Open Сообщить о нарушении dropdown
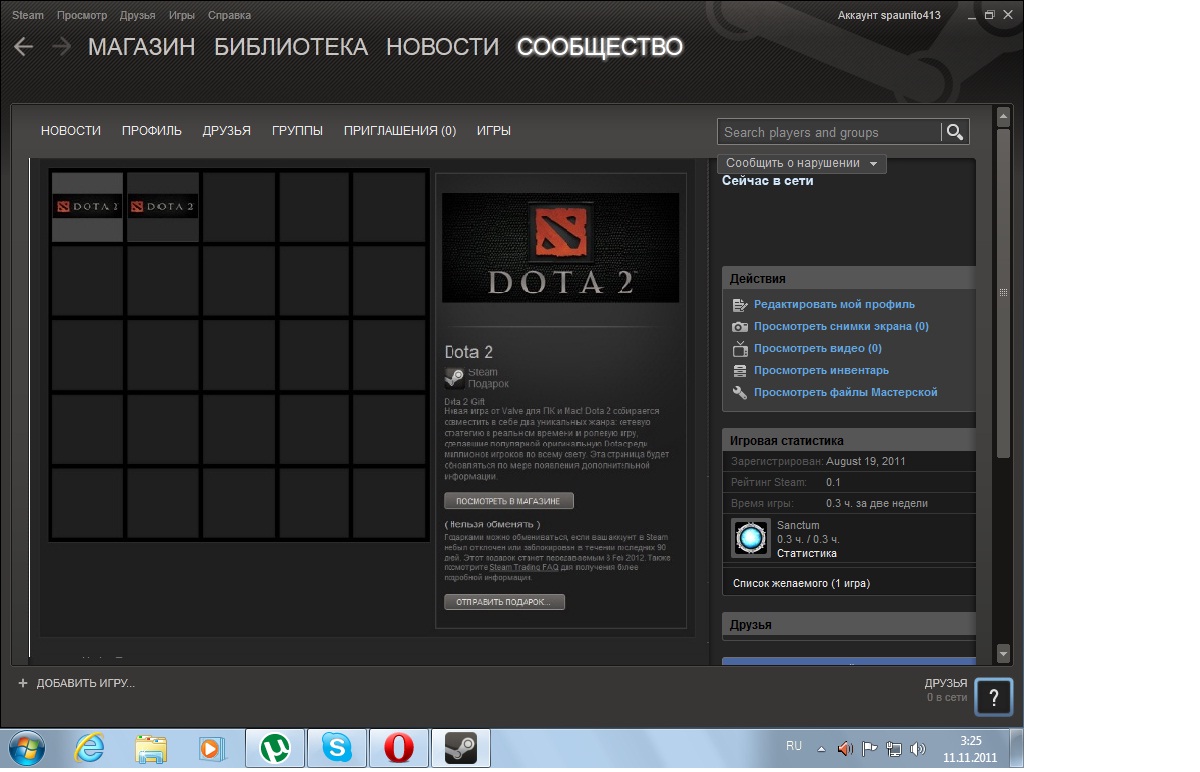Image resolution: width=1200 pixels, height=772 pixels. [x=802, y=163]
